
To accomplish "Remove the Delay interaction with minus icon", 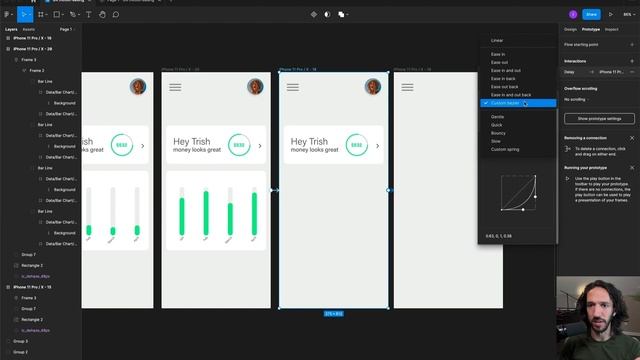I will click(x=632, y=72).
